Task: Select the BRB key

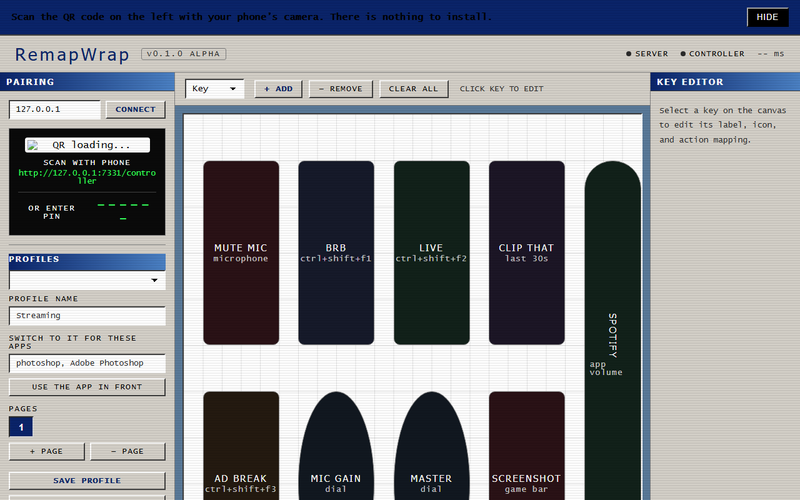Action: click(336, 253)
